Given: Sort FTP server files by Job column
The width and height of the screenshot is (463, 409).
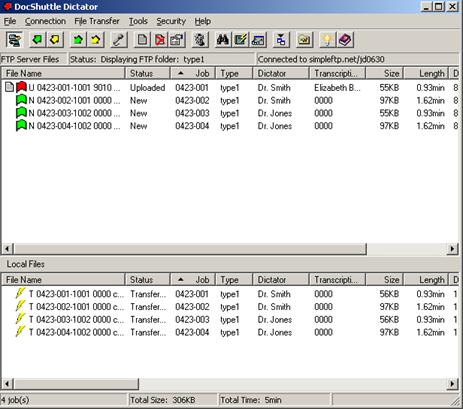Looking at the screenshot, I should (193, 73).
